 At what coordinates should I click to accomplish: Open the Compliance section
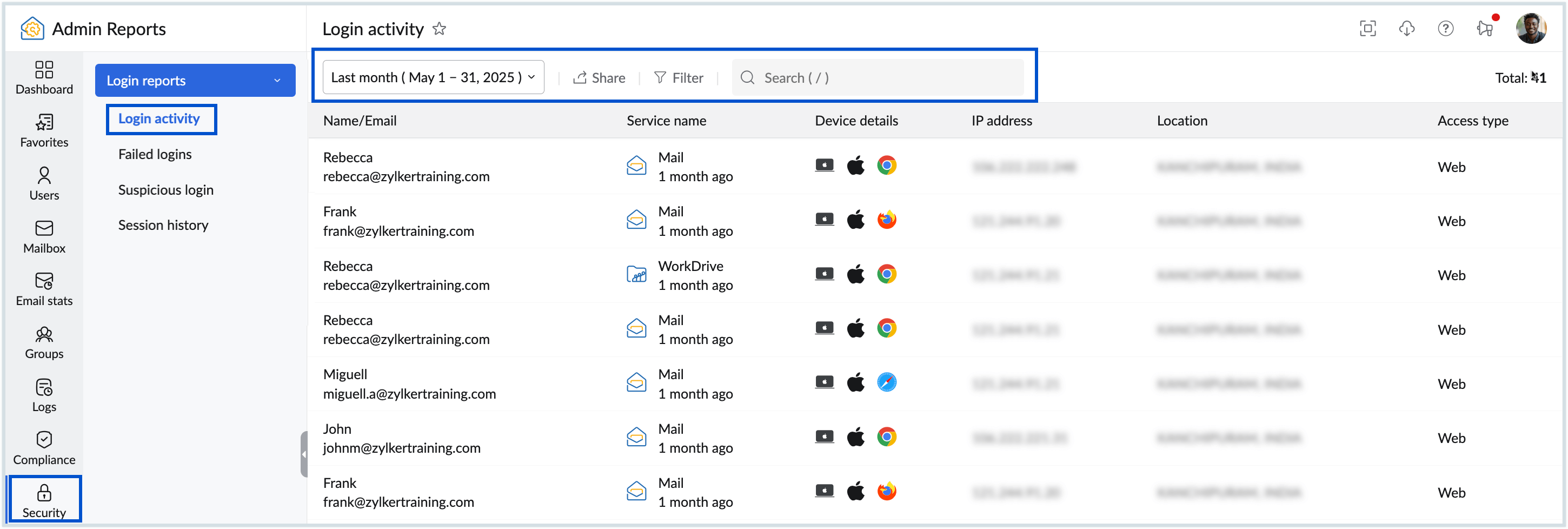click(43, 447)
